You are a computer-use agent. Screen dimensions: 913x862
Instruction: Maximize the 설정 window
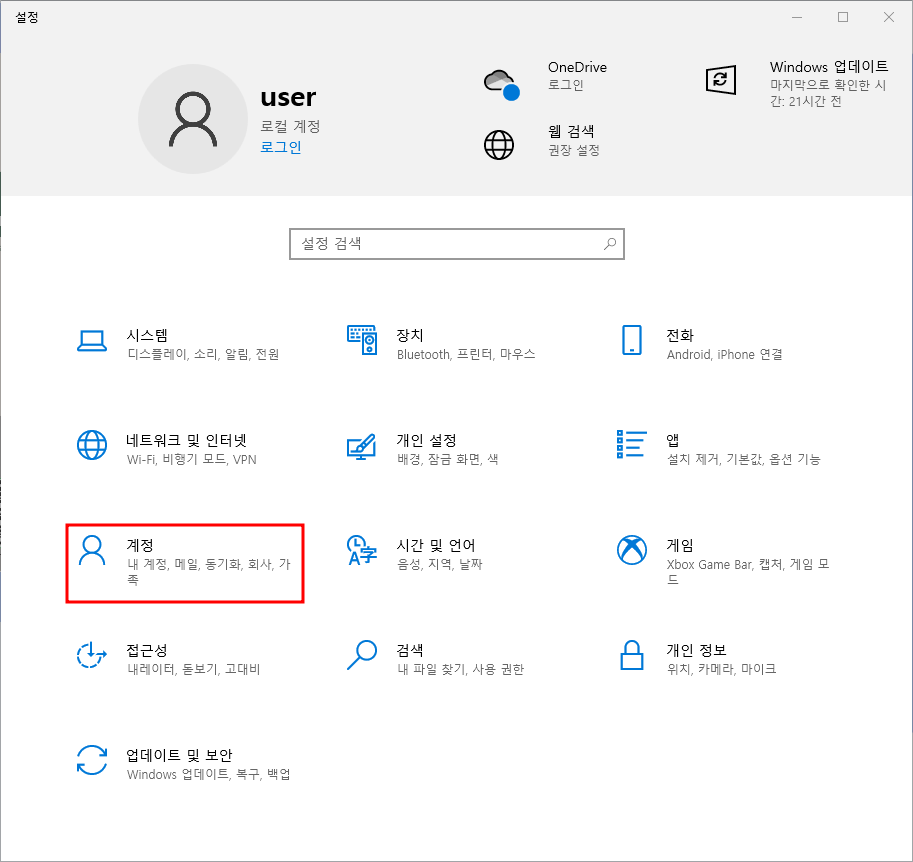click(843, 17)
